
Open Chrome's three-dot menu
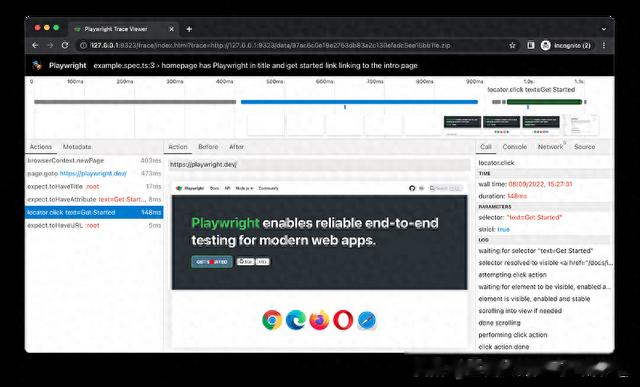click(604, 45)
